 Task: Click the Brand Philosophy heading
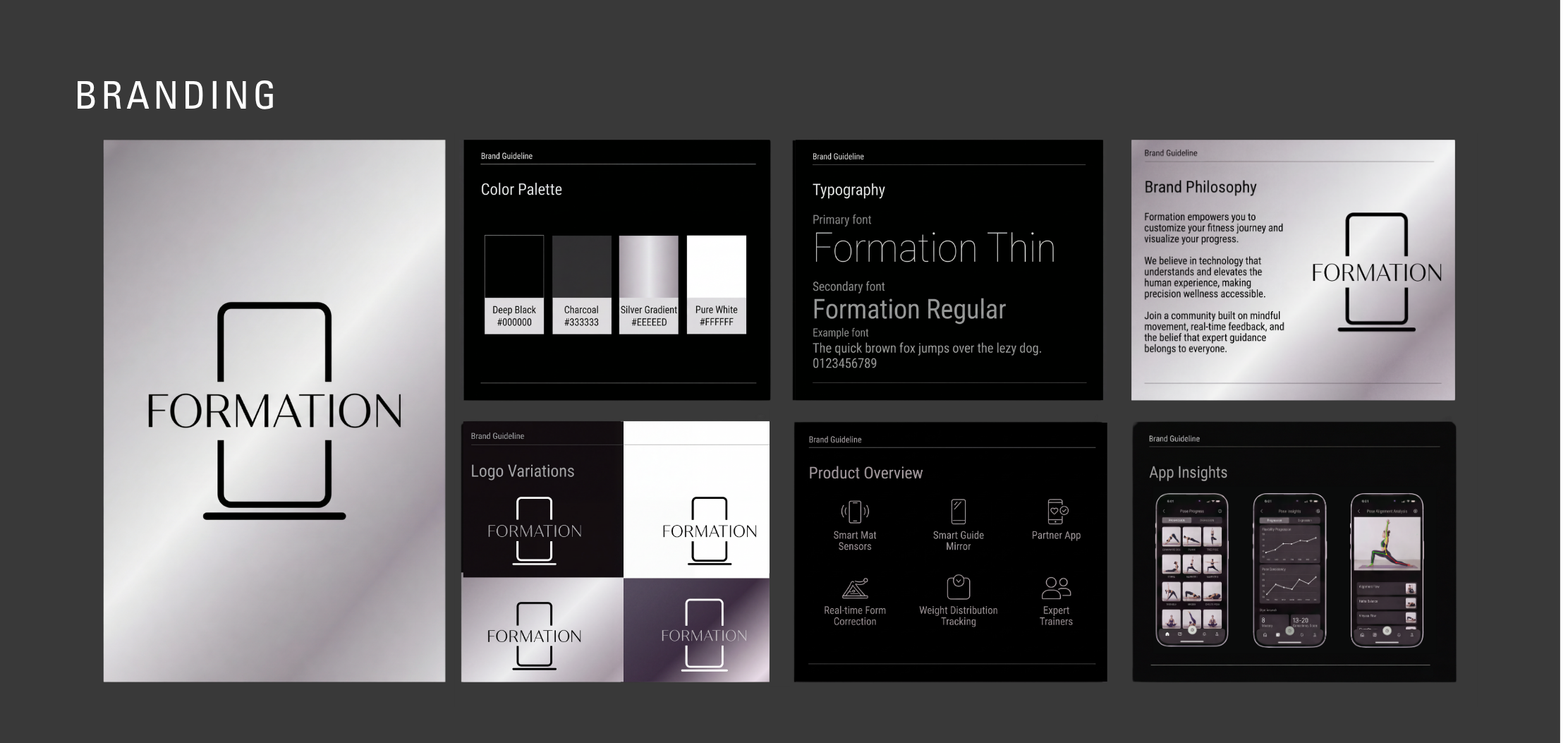[1201, 187]
